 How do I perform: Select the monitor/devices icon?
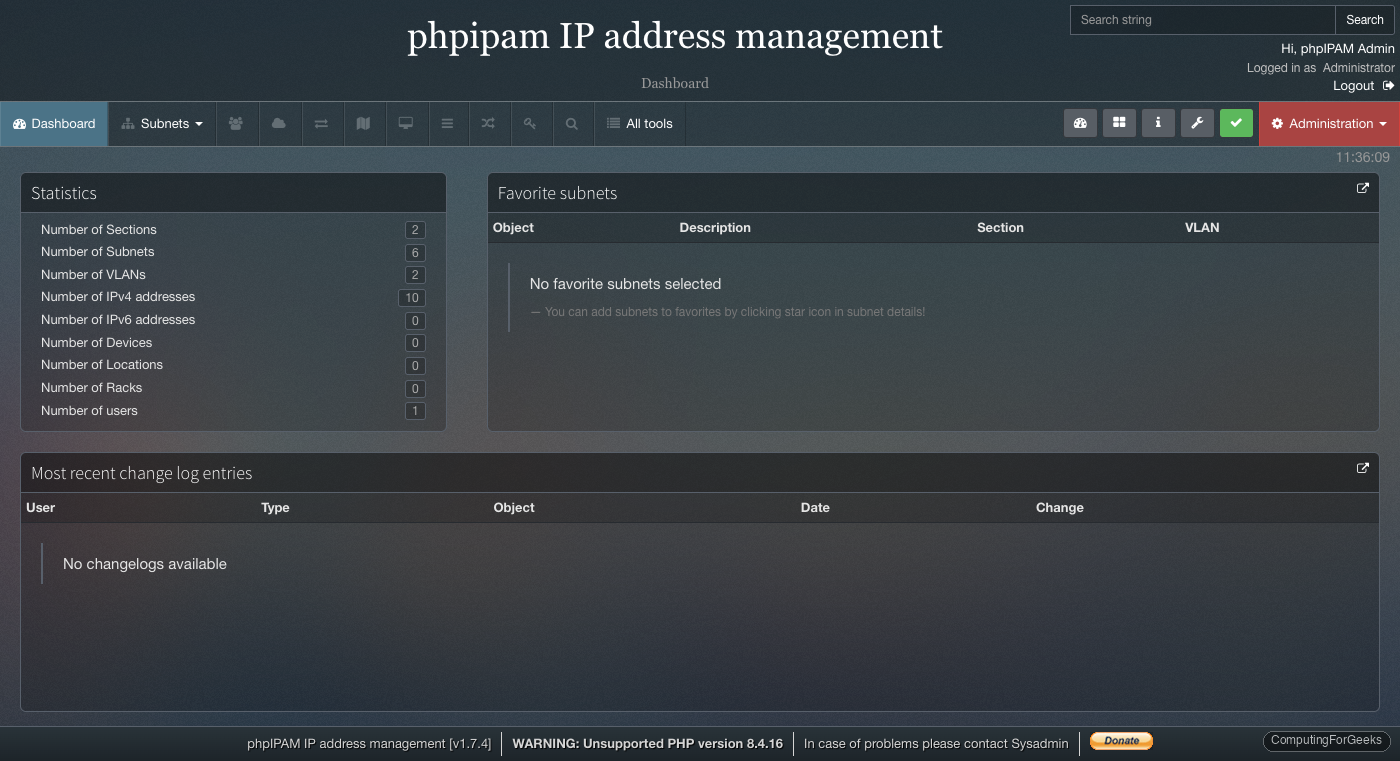(407, 123)
